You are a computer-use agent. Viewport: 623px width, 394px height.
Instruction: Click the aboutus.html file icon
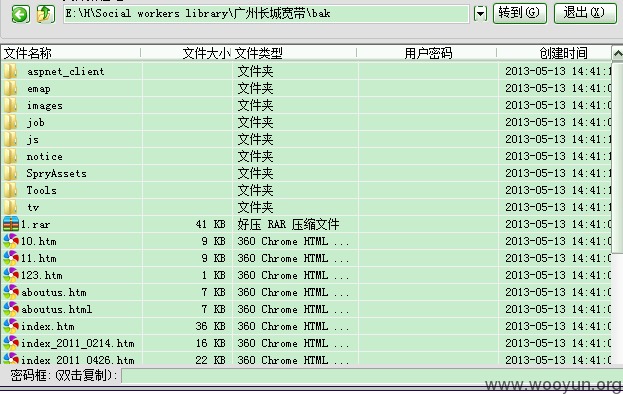(11, 309)
